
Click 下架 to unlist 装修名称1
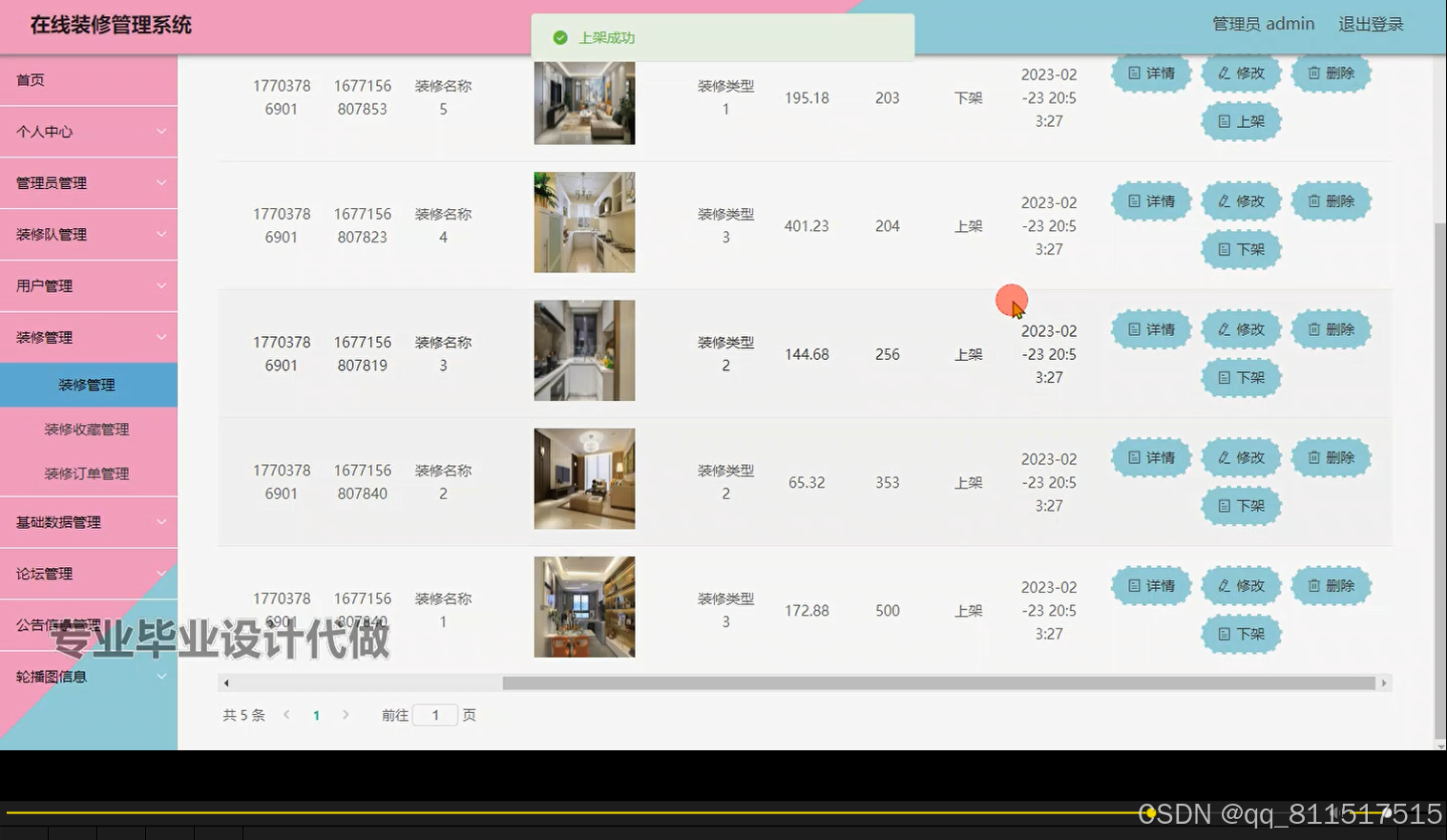pos(1240,634)
